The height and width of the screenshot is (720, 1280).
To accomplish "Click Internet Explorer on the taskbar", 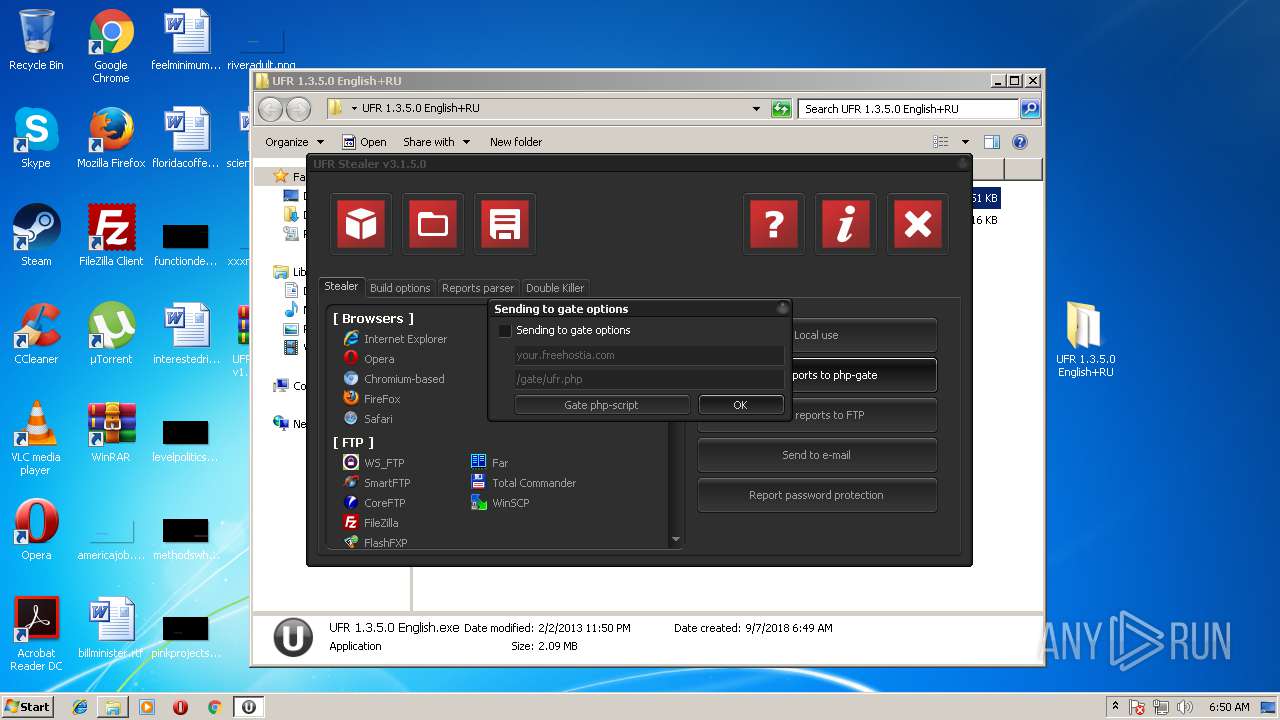I will point(80,707).
